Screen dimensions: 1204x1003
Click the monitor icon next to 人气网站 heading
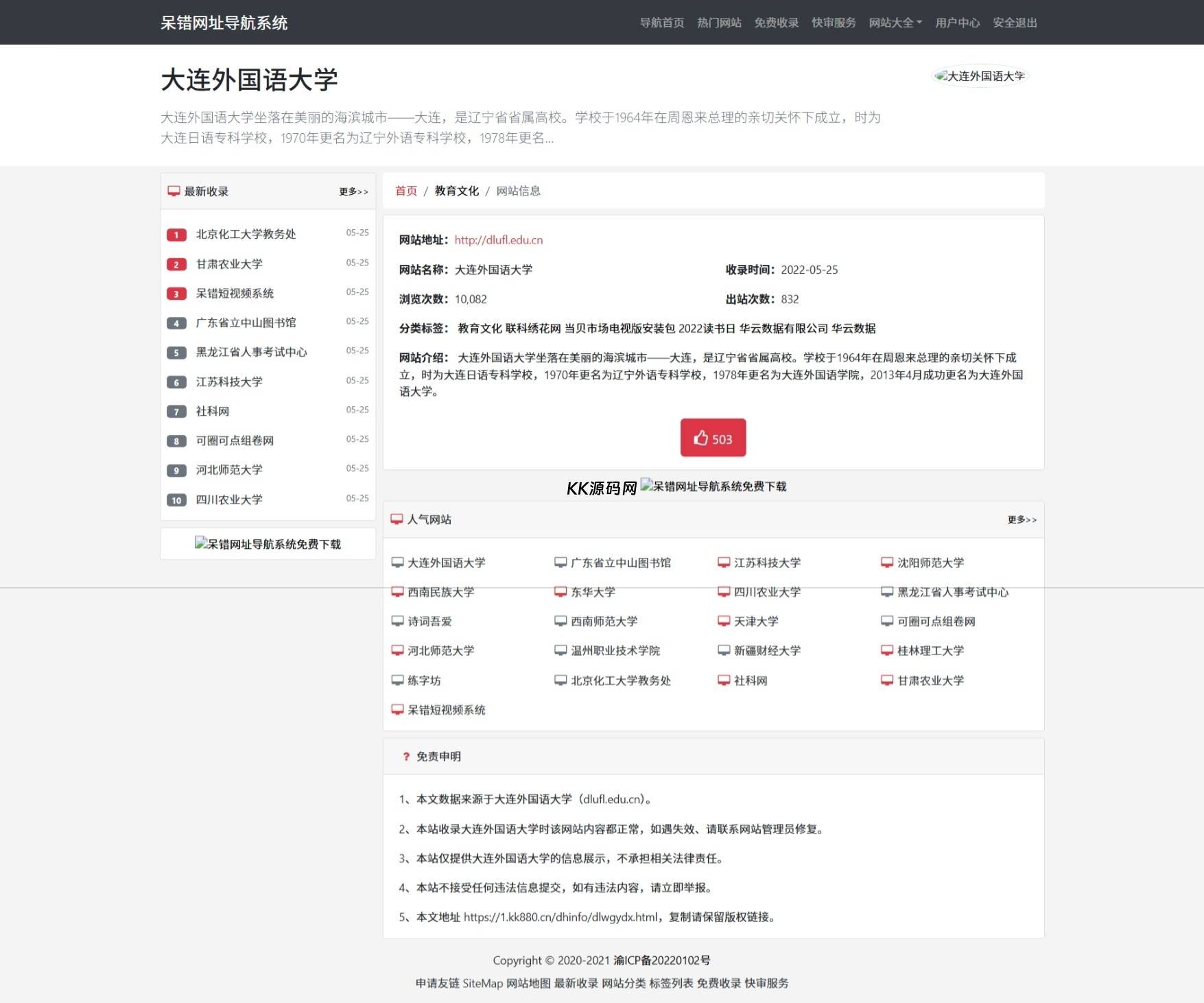[397, 519]
